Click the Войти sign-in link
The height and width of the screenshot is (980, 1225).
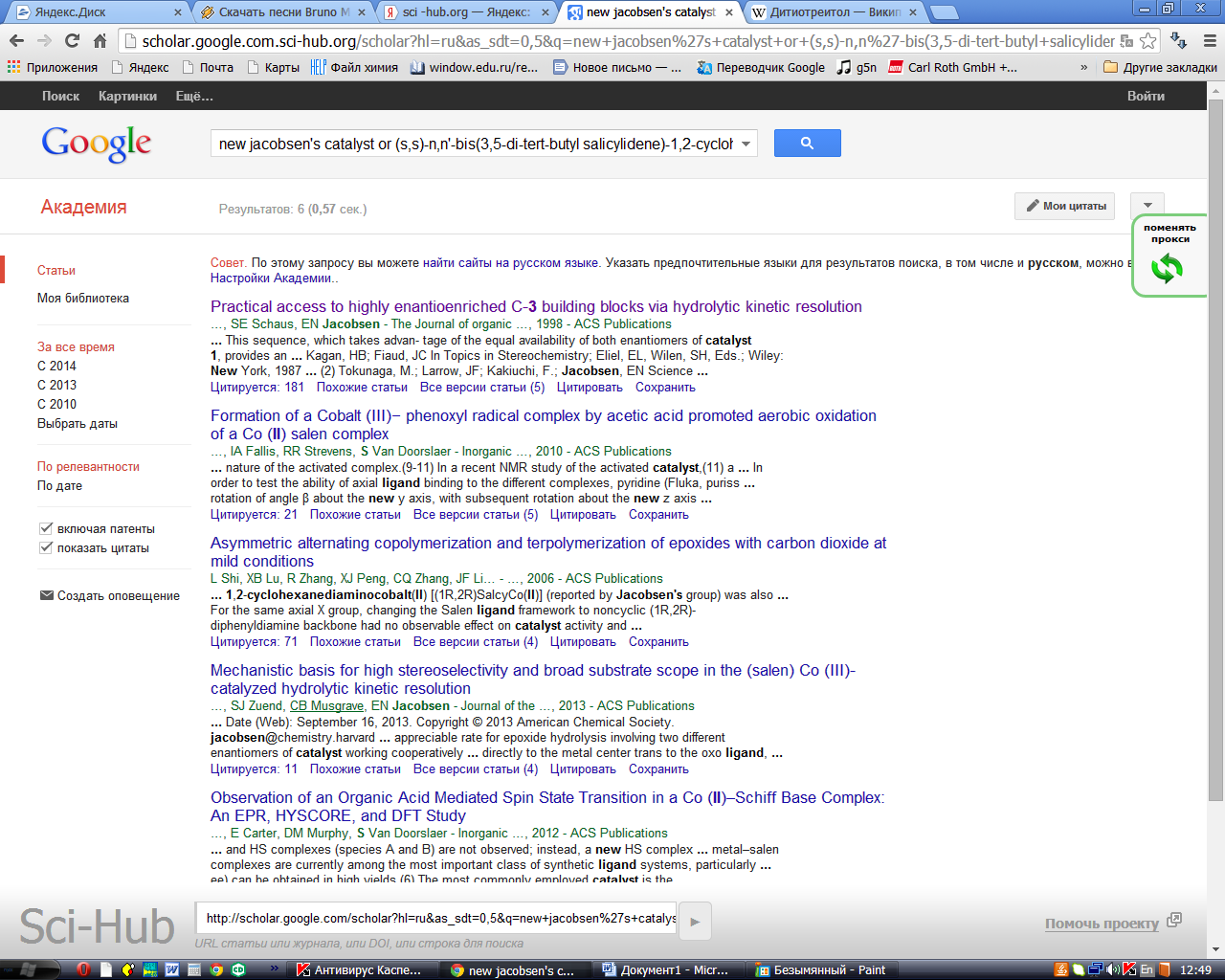(x=1146, y=96)
